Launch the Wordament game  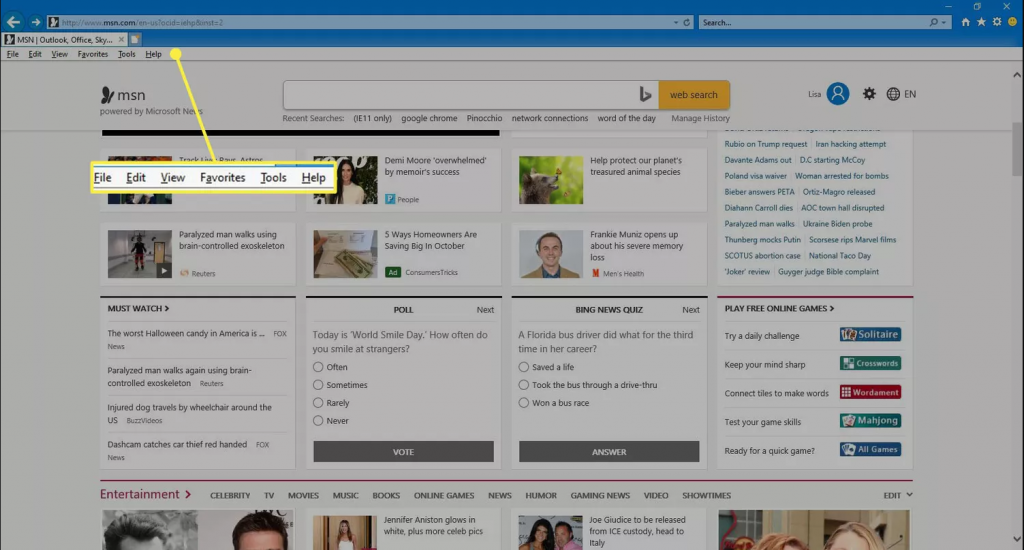click(x=871, y=392)
